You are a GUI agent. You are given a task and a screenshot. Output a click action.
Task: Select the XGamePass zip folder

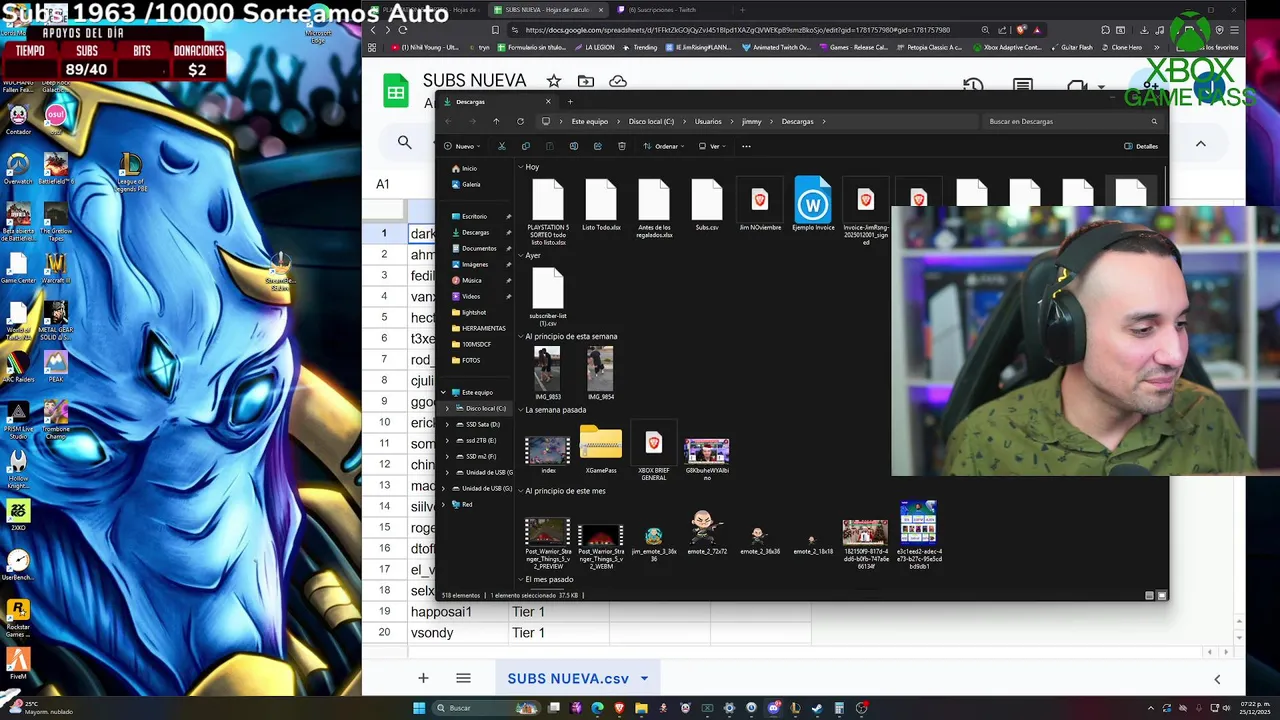tap(601, 449)
